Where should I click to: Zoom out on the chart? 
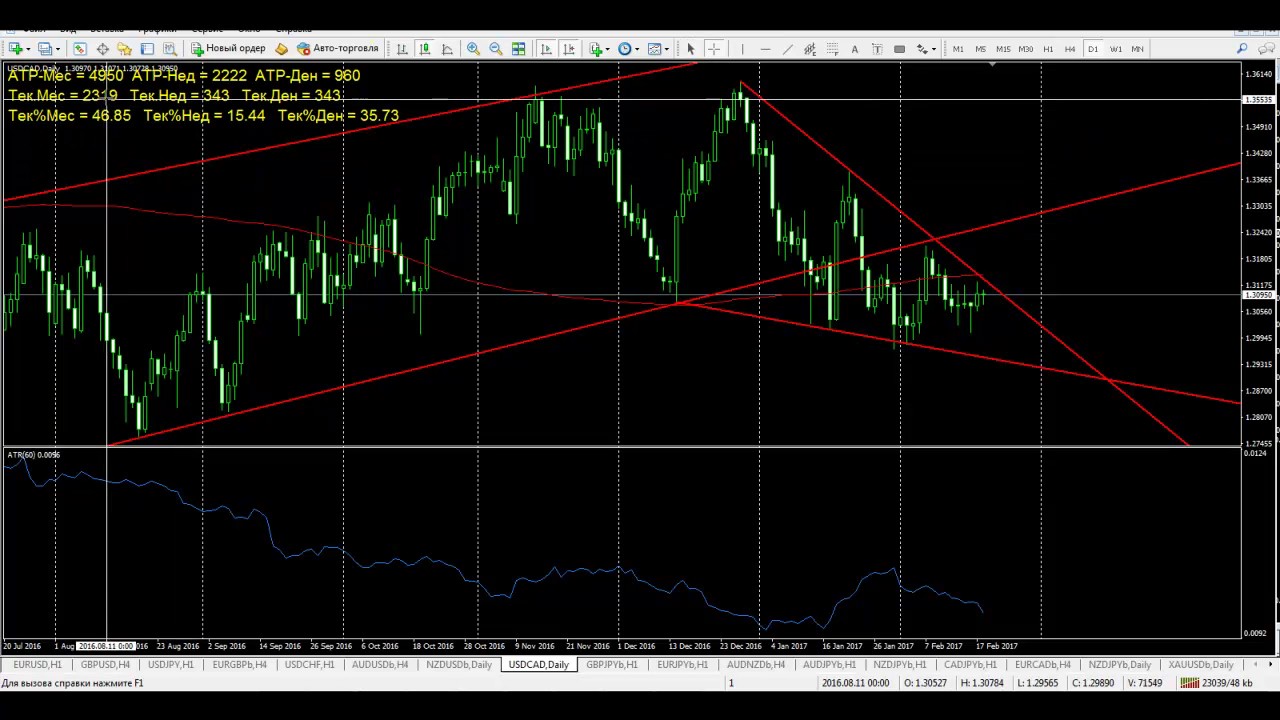(495, 48)
